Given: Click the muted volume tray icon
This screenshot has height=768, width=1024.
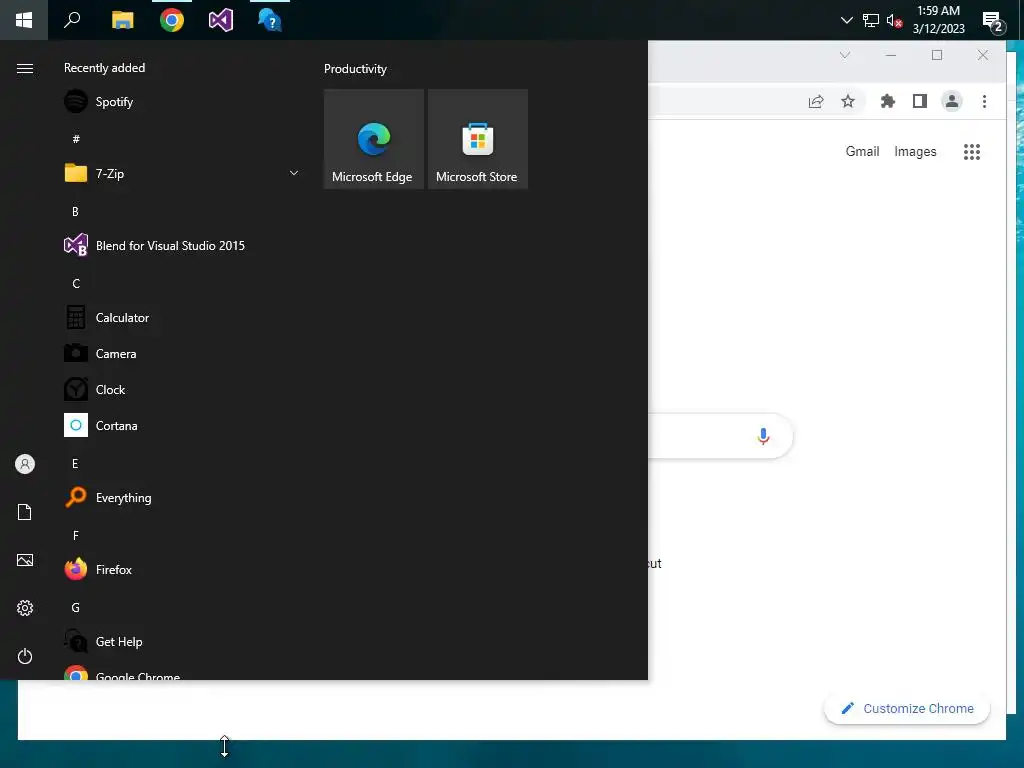Looking at the screenshot, I should click(894, 20).
